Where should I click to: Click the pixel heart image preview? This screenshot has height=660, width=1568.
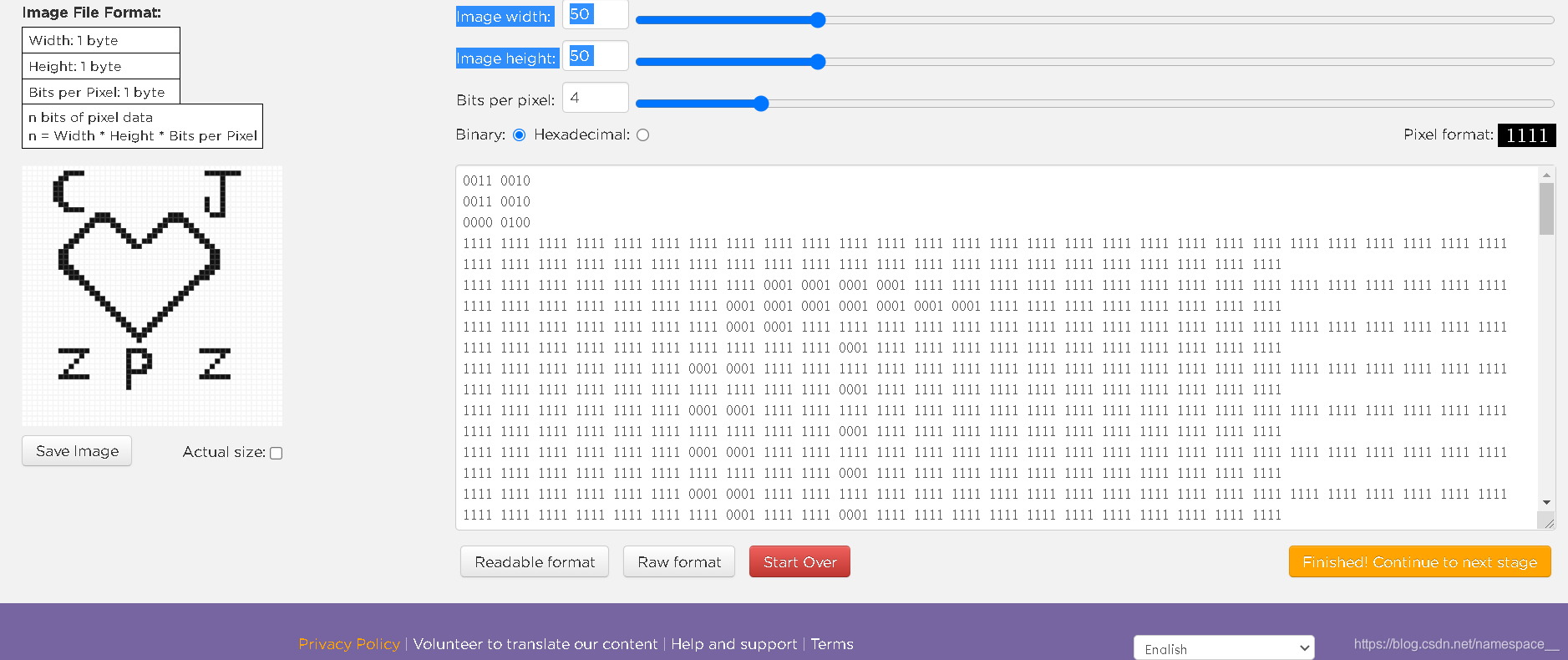pos(152,296)
